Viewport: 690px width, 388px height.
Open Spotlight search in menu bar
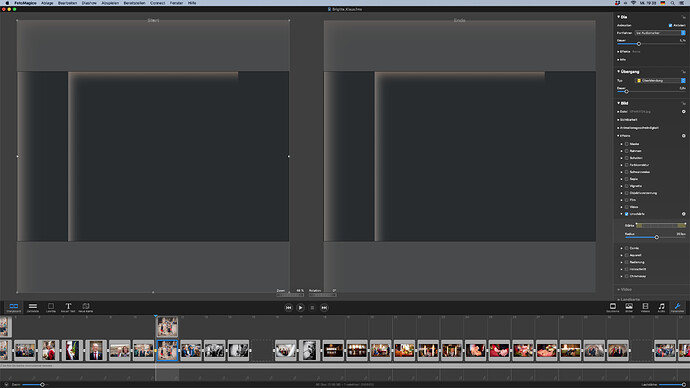(x=672, y=3)
